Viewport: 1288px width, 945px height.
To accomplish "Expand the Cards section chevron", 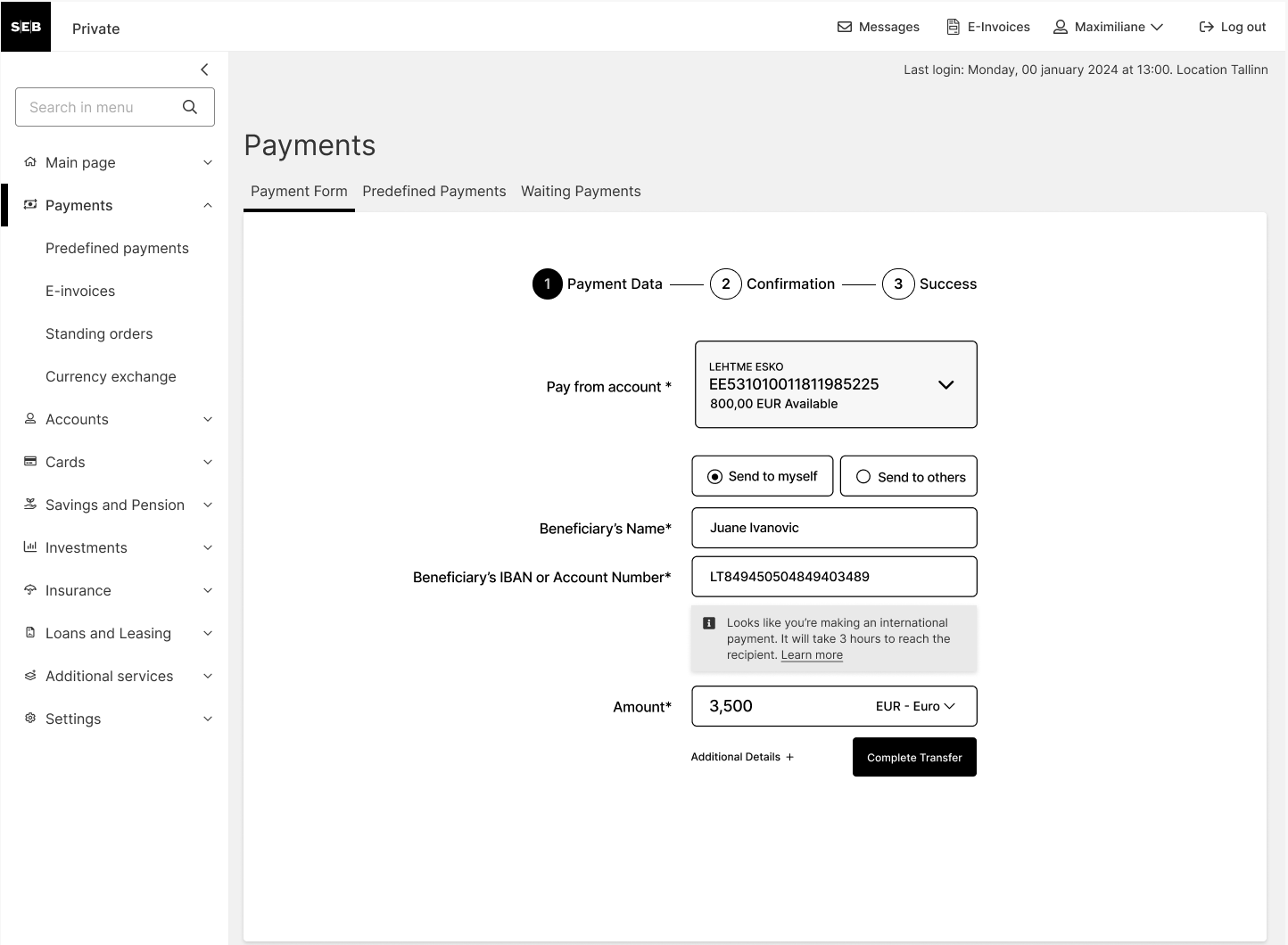I will click(x=208, y=462).
